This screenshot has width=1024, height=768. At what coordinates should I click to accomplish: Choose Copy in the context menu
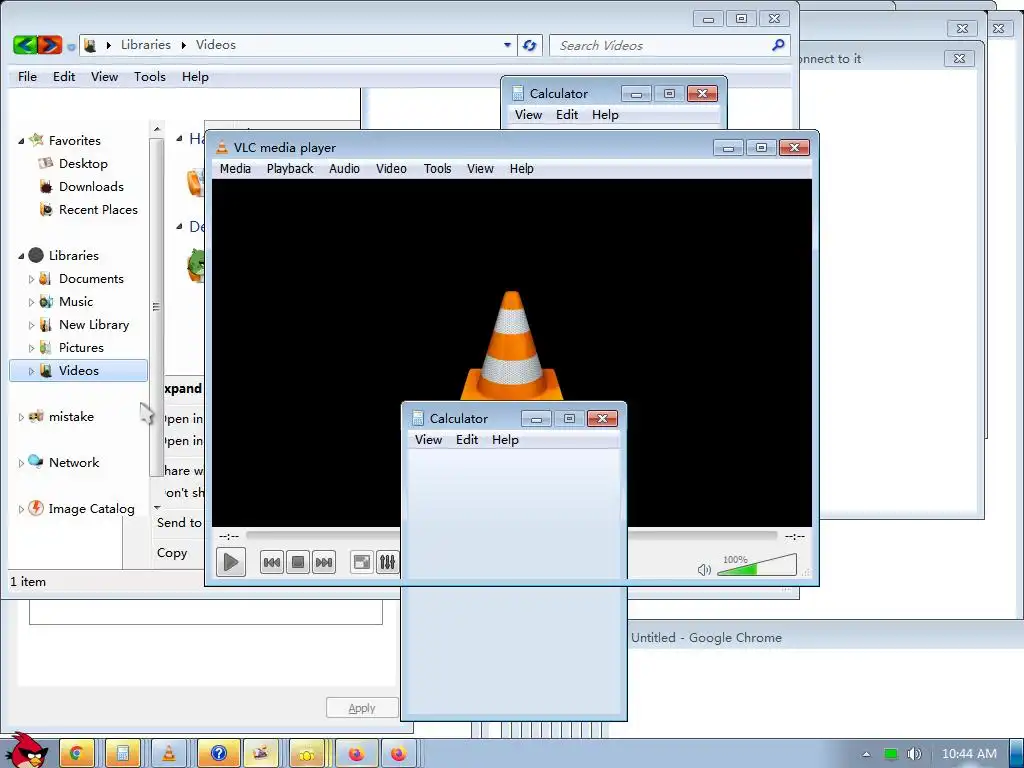coord(172,552)
